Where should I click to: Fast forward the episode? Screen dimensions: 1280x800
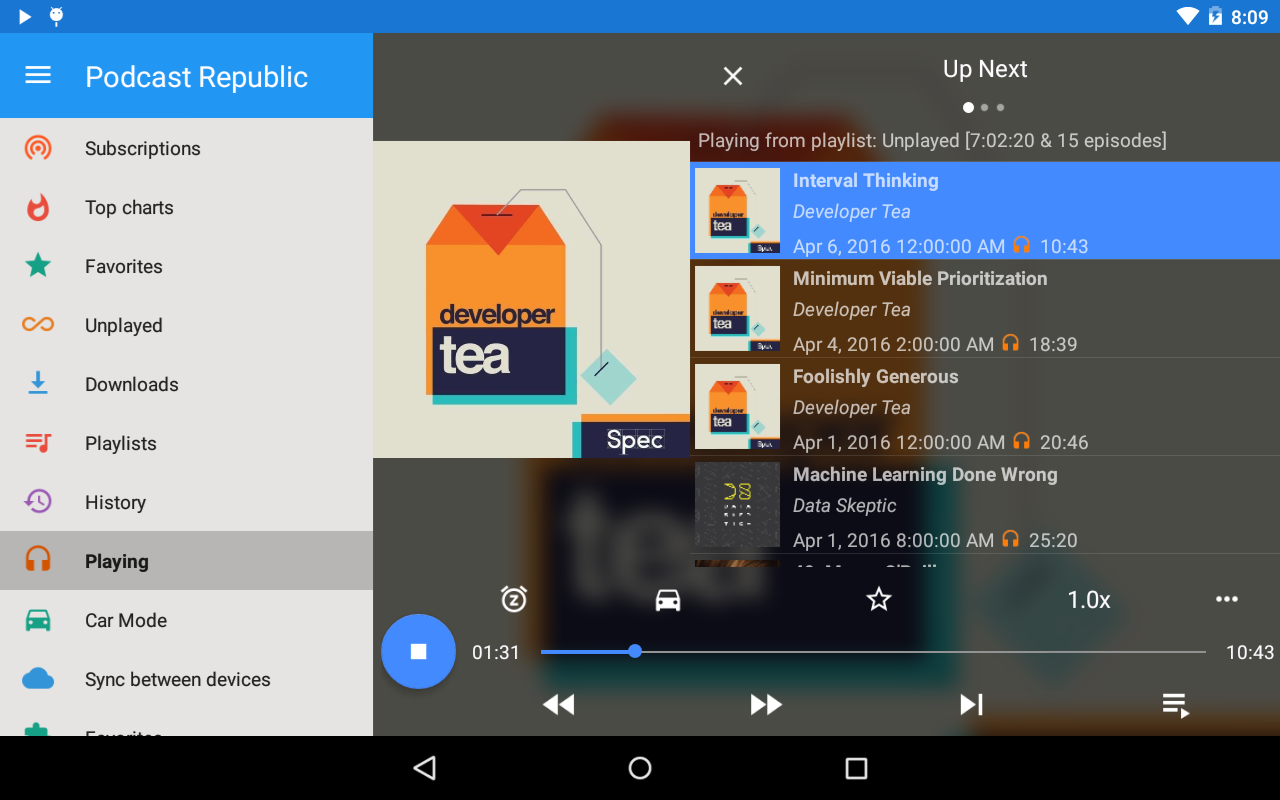click(x=766, y=705)
